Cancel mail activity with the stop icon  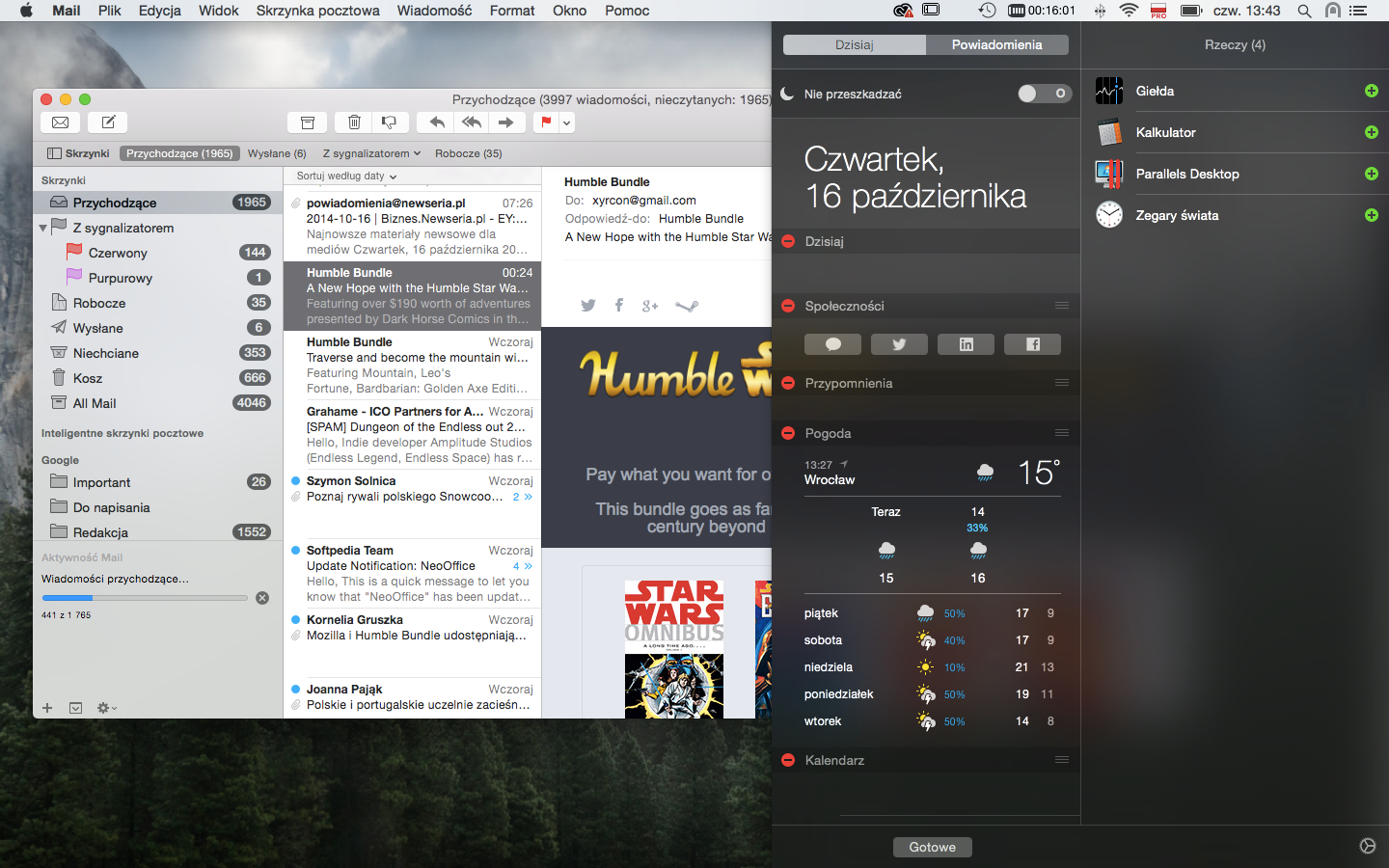click(262, 598)
